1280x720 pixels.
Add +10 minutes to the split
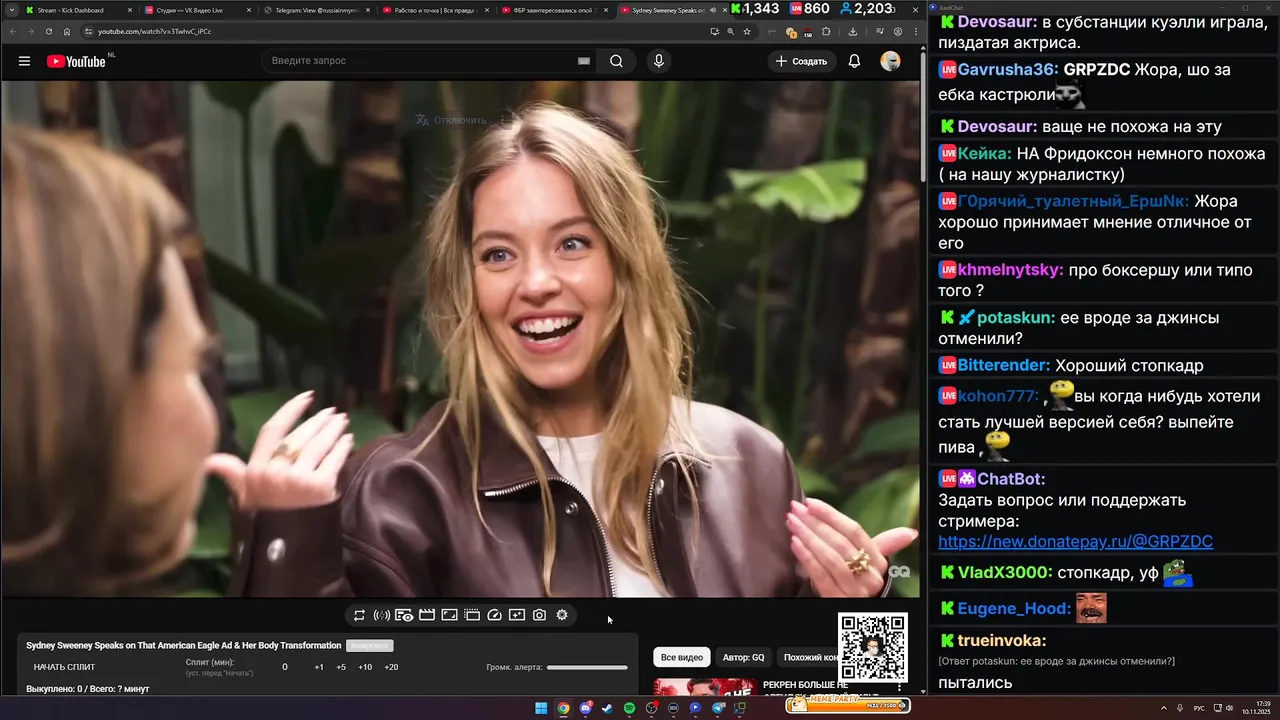click(365, 667)
